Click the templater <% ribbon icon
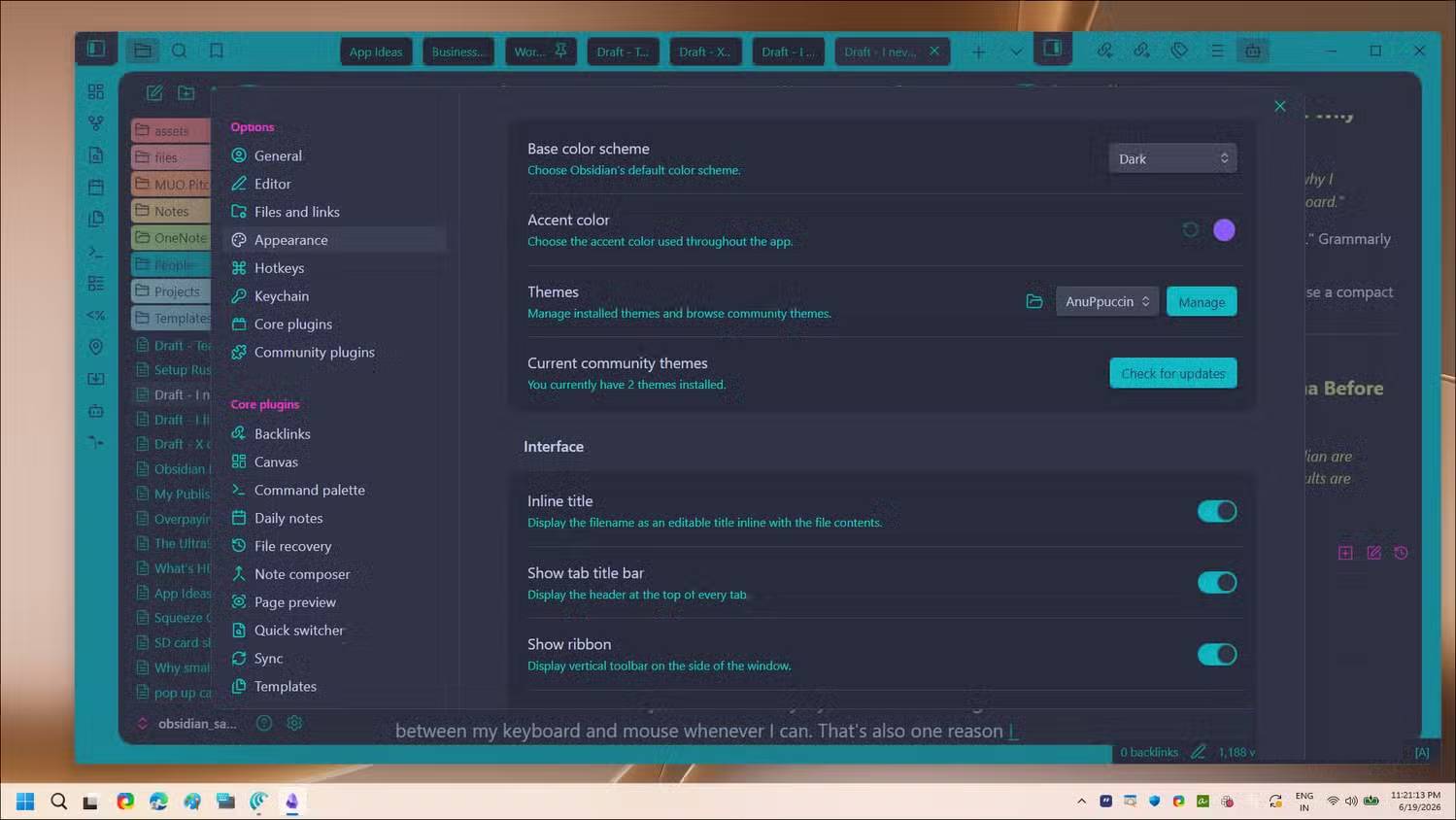Viewport: 1456px width, 820px height. coord(95,315)
